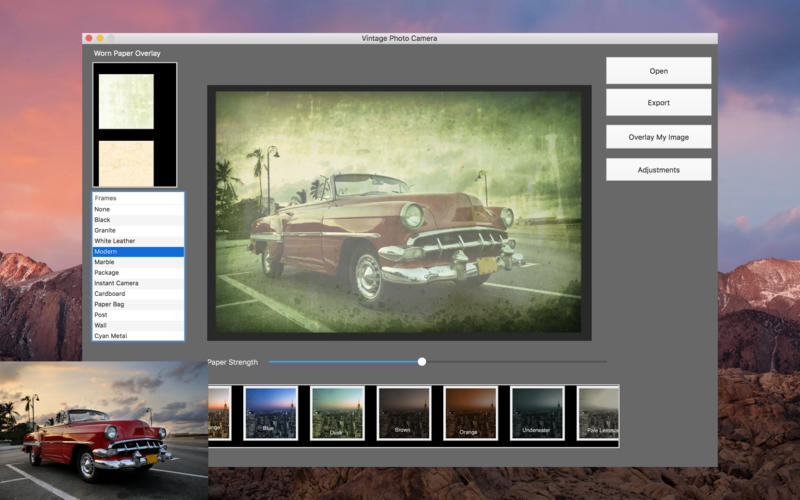This screenshot has height=500, width=800.
Task: Apply the Blue filter thumbnail
Action: (x=270, y=413)
